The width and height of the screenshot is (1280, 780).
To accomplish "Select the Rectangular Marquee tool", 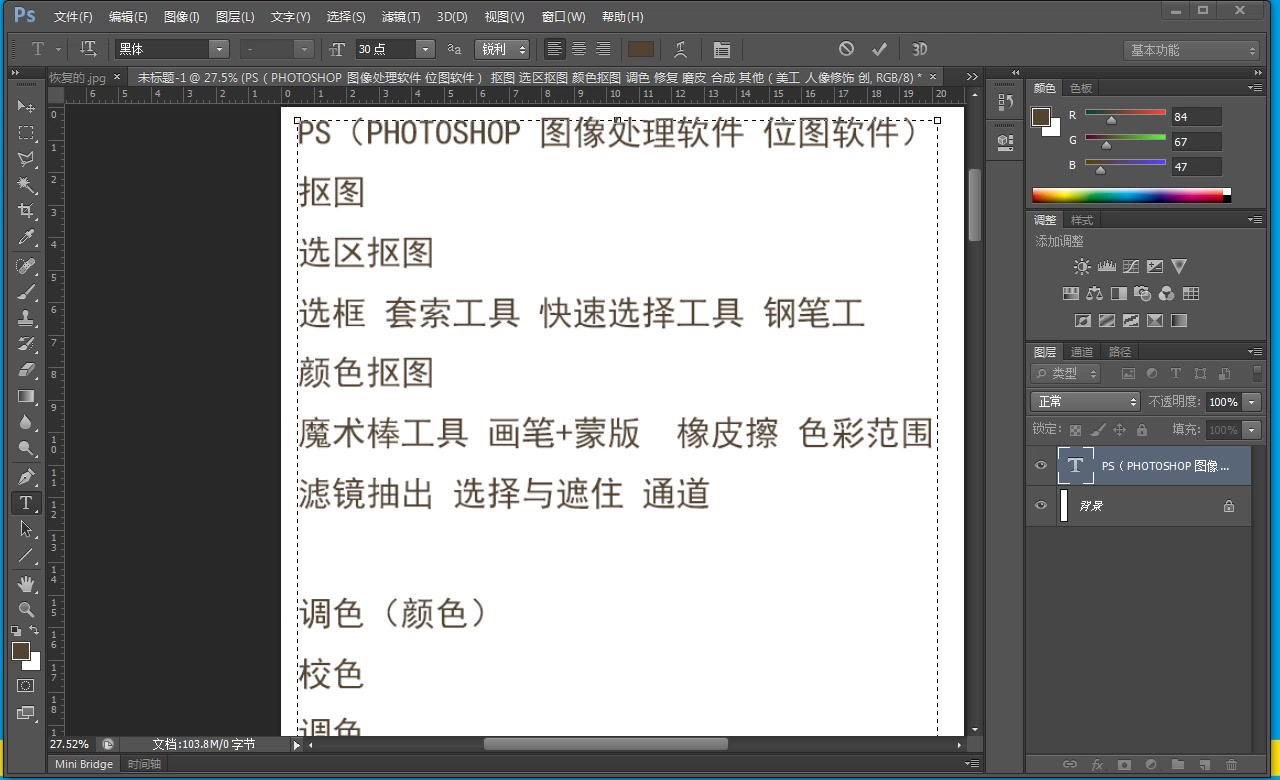I will [26, 133].
